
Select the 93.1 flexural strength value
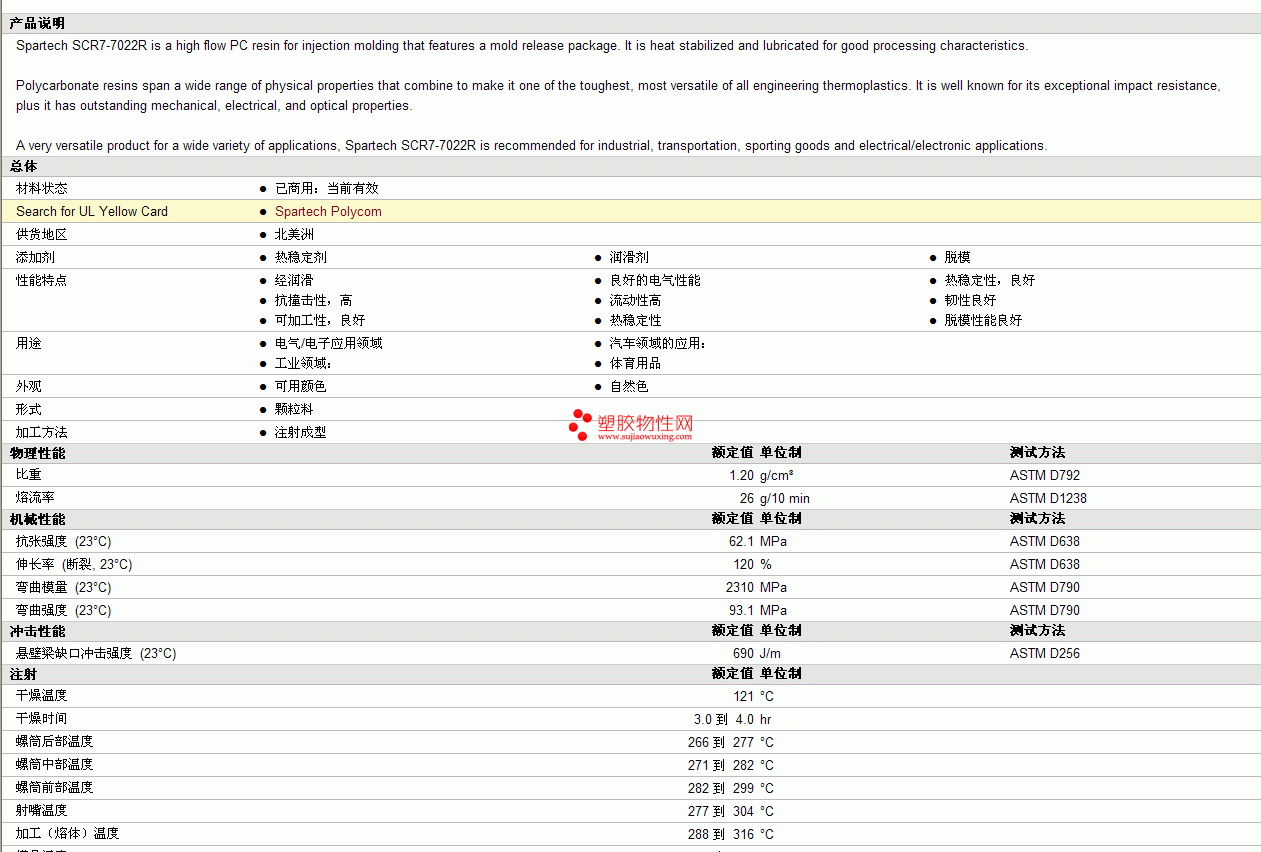[741, 610]
